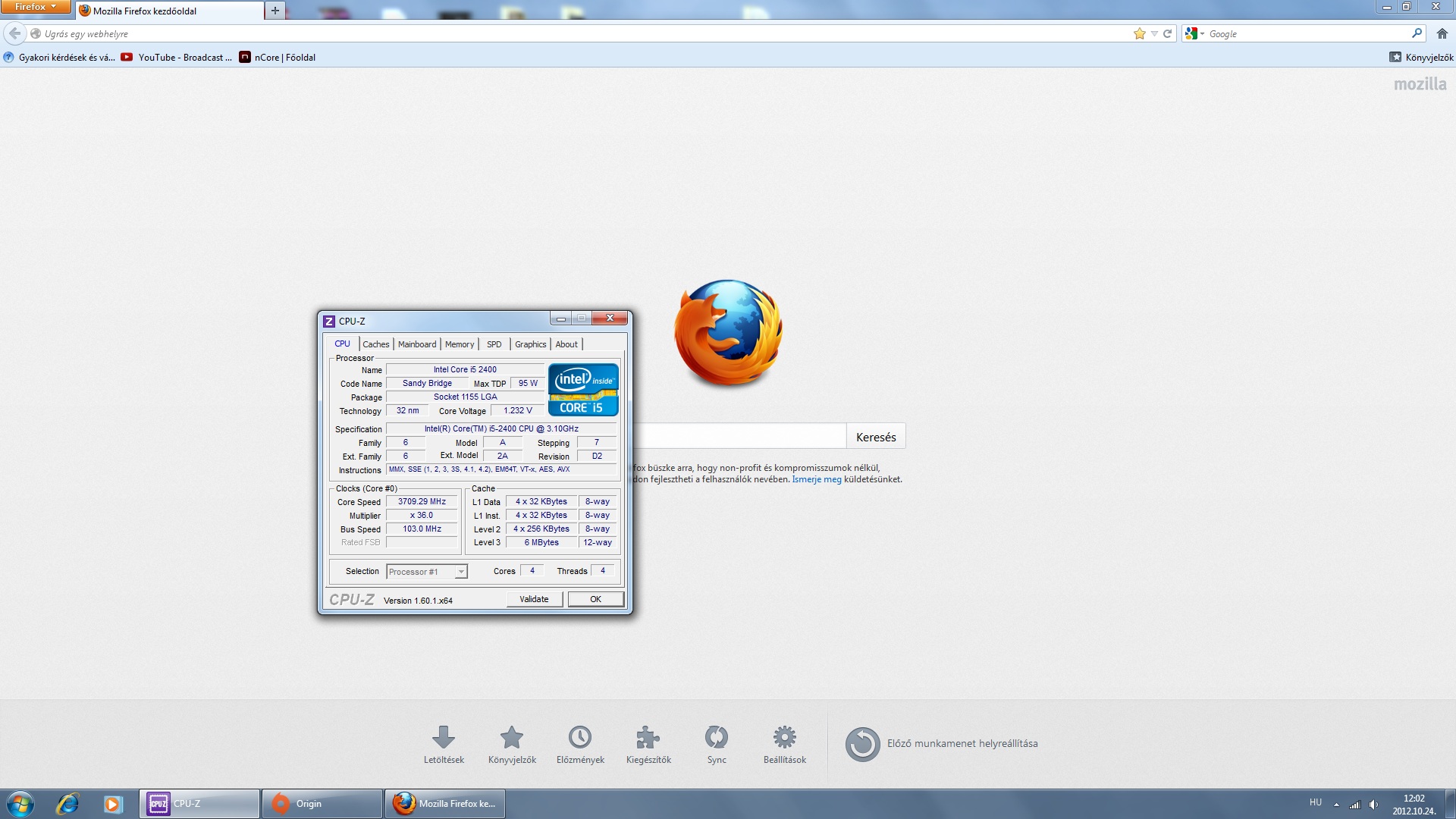The image size is (1456, 819).
Task: Open a new tab with the plus button
Action: point(275,11)
